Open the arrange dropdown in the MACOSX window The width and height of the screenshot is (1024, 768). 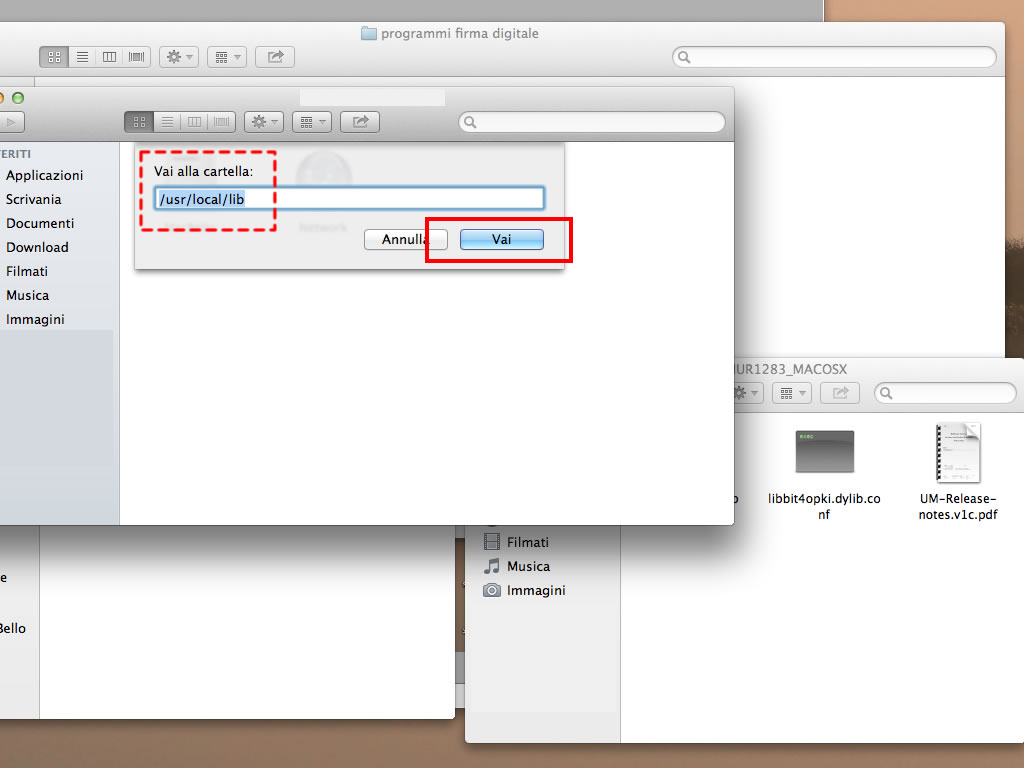click(x=791, y=394)
